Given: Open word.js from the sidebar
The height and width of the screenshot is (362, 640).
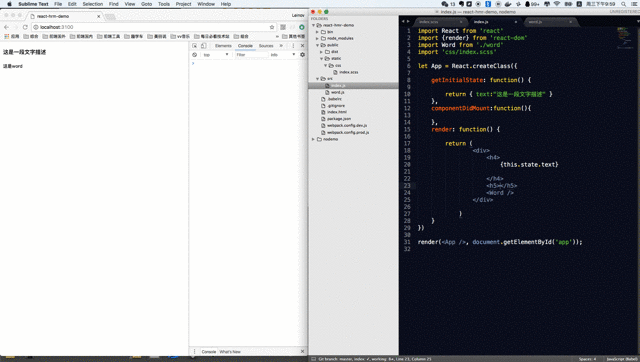Looking at the screenshot, I should point(338,92).
